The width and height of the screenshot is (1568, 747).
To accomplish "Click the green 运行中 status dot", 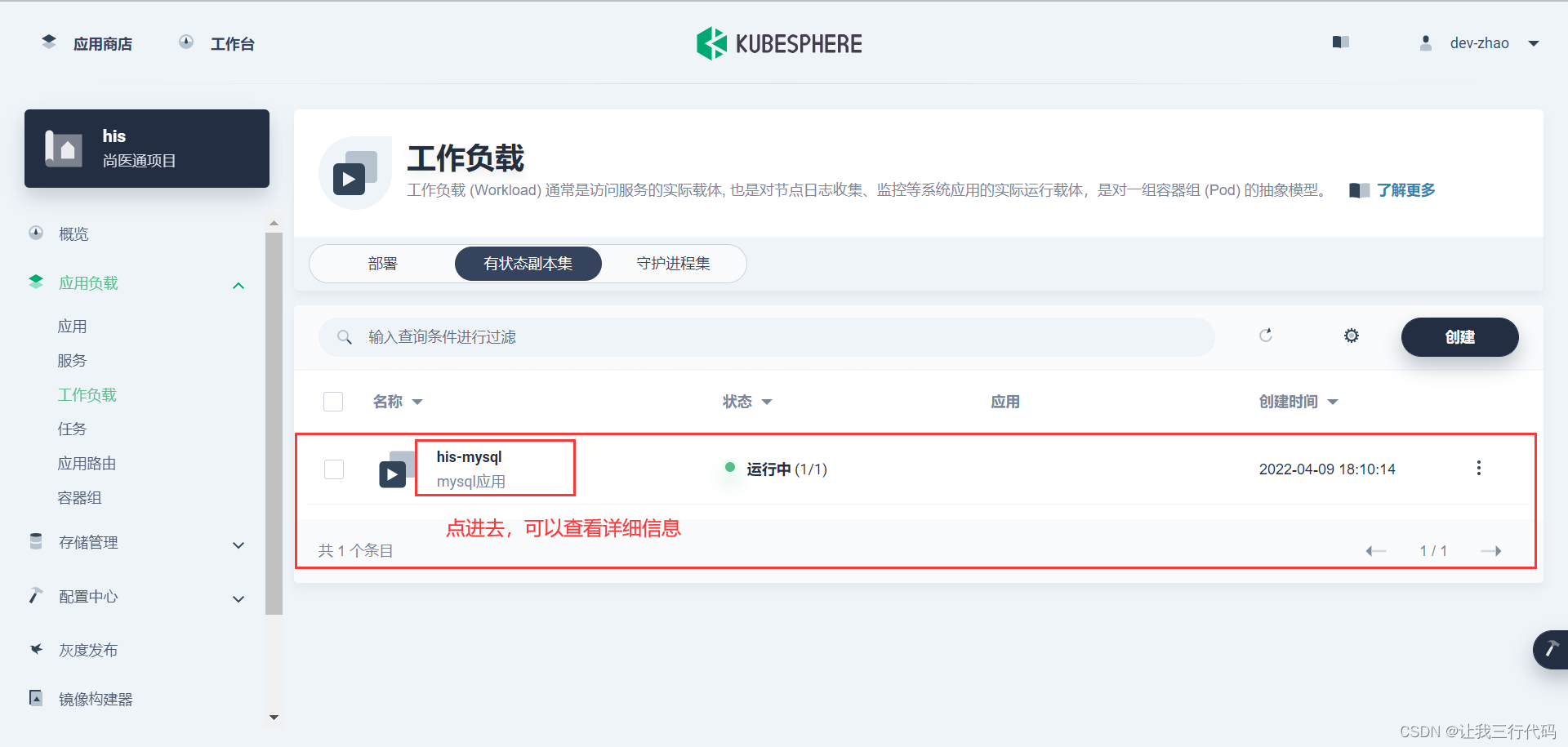I will 730,468.
